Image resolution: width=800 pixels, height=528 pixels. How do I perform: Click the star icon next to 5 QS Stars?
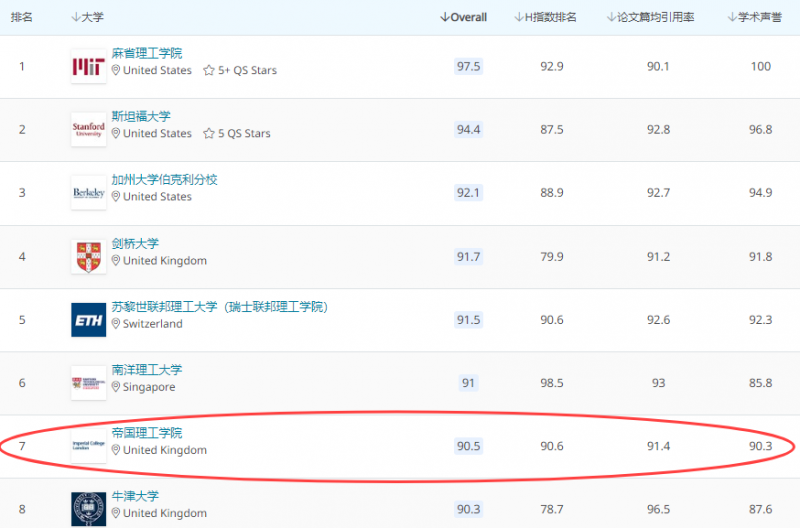pos(209,134)
